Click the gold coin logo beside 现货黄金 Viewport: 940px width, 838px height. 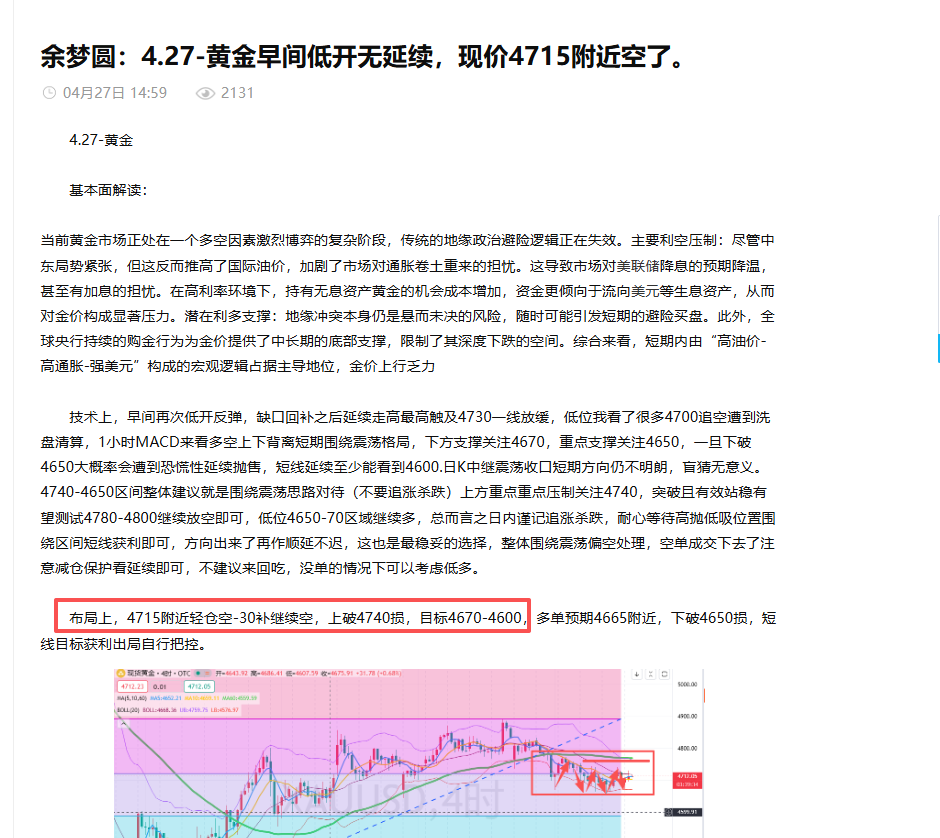pos(121,671)
